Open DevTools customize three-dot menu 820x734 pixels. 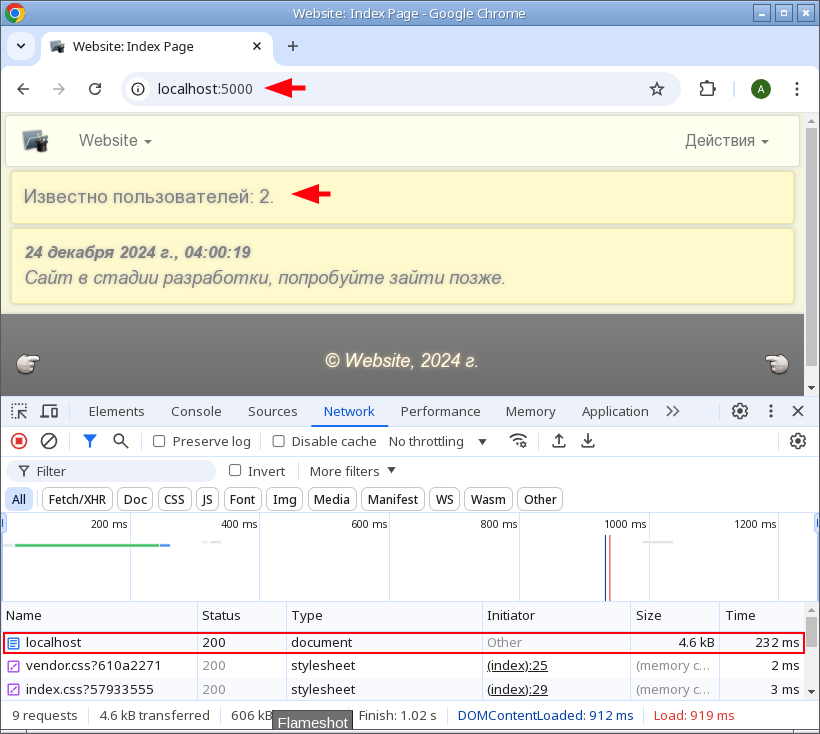tap(770, 411)
